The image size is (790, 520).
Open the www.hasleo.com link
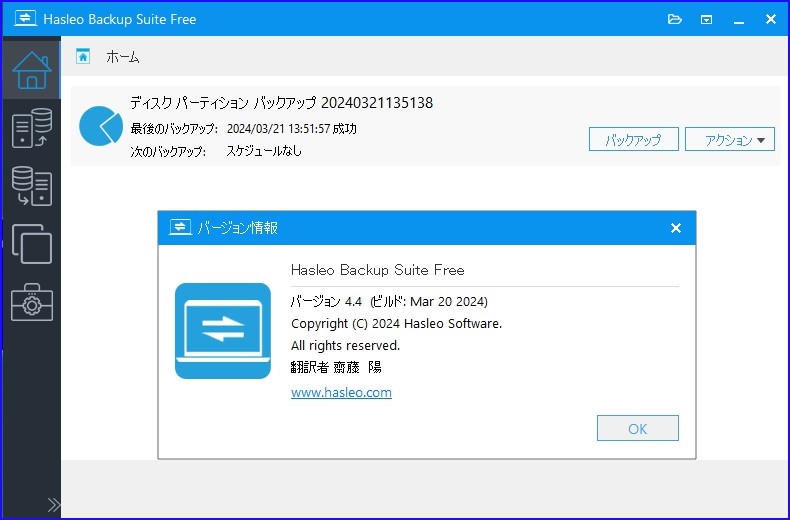tap(341, 392)
